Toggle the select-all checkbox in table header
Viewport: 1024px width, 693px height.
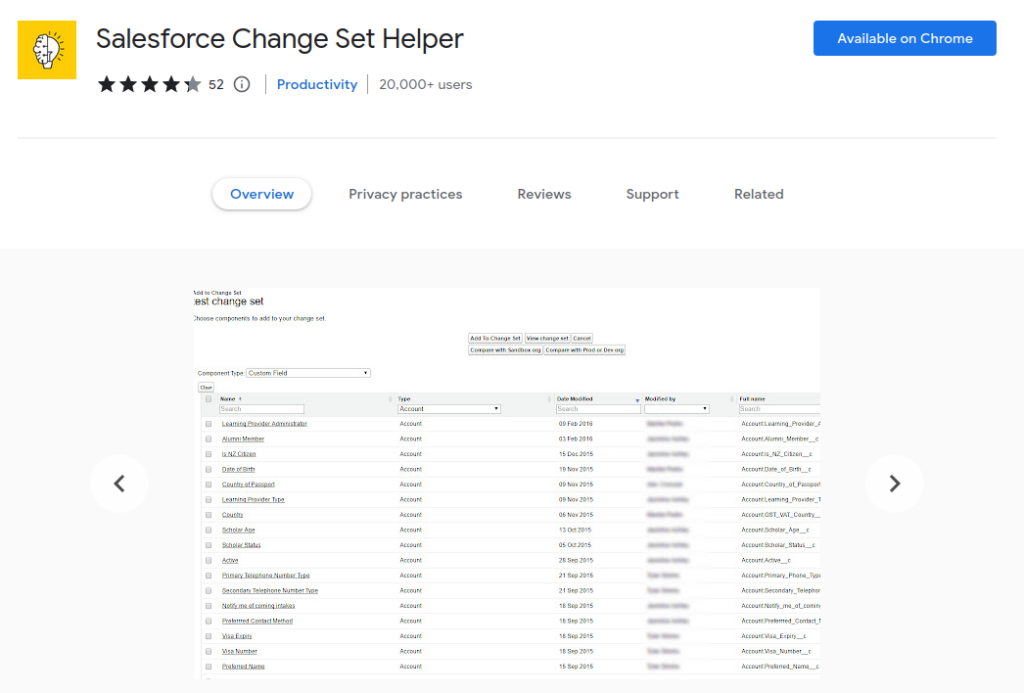click(x=208, y=398)
